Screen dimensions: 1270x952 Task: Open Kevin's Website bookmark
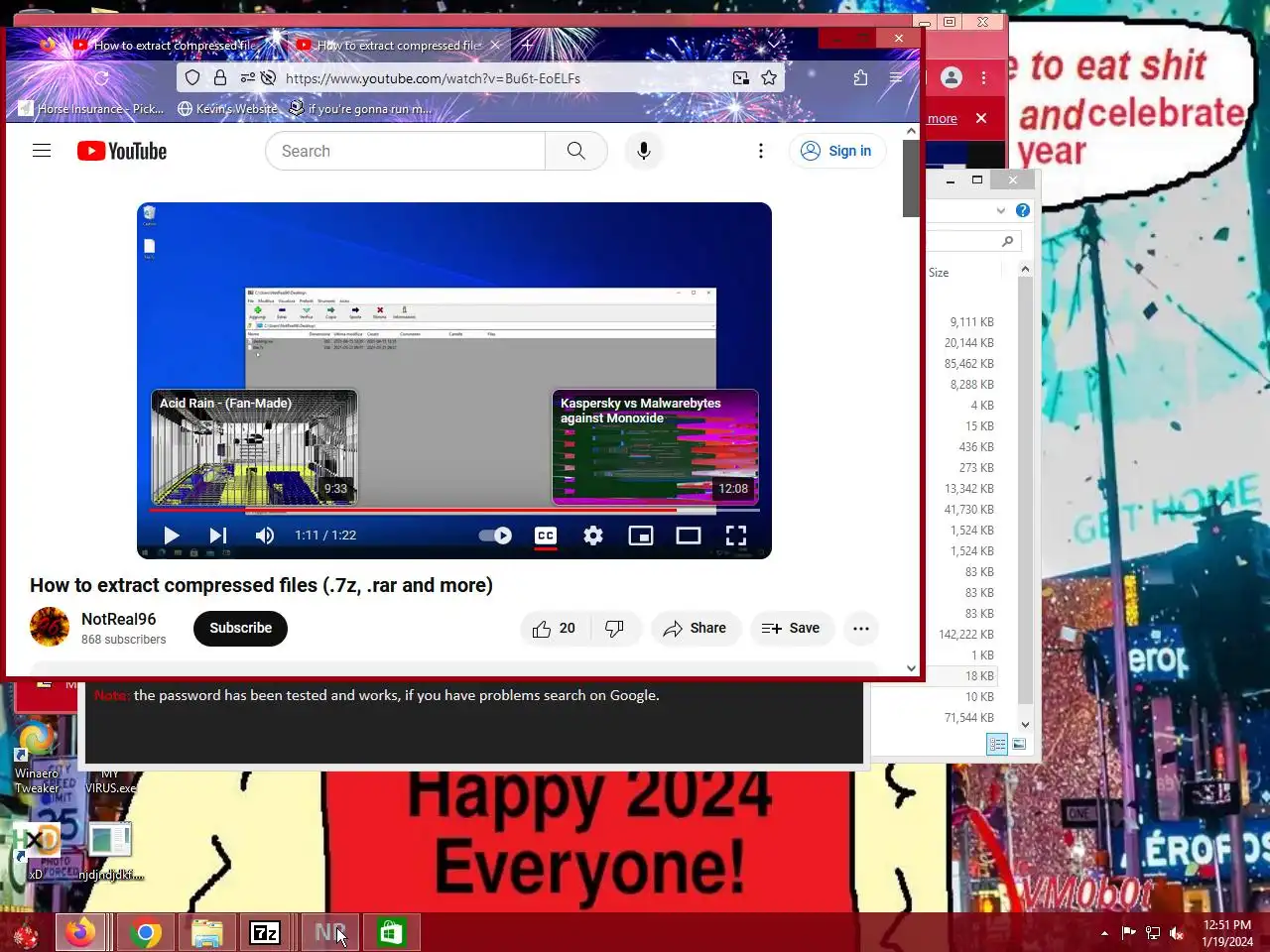tap(227, 108)
